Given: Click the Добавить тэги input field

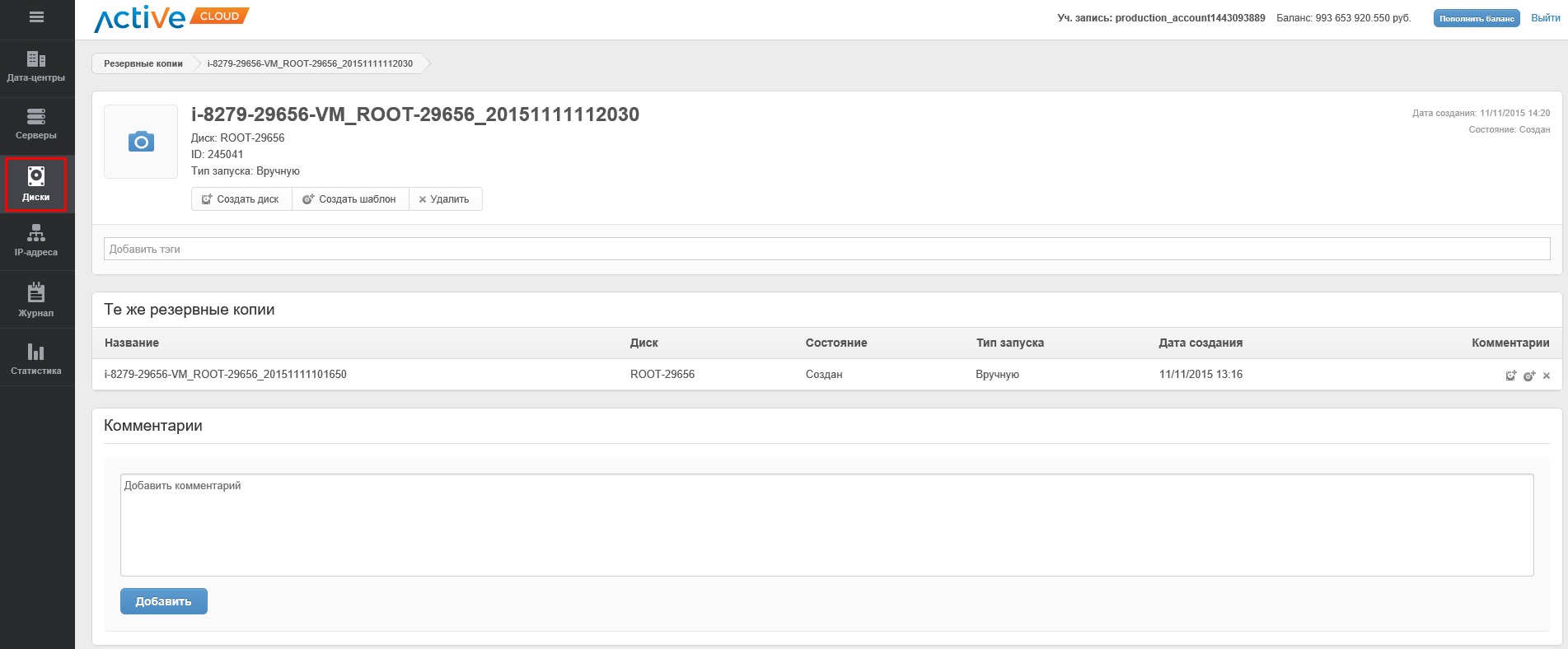Looking at the screenshot, I should [x=826, y=249].
